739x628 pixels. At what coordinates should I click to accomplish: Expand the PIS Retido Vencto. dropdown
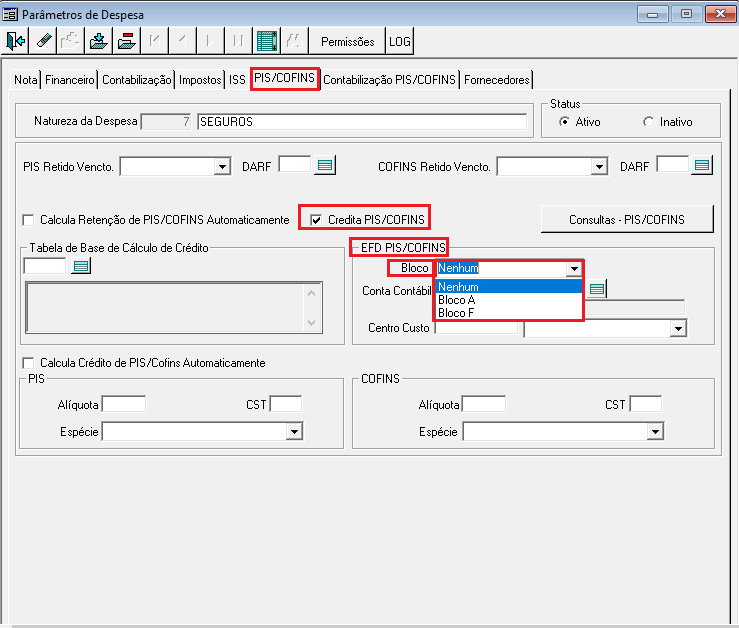point(222,166)
